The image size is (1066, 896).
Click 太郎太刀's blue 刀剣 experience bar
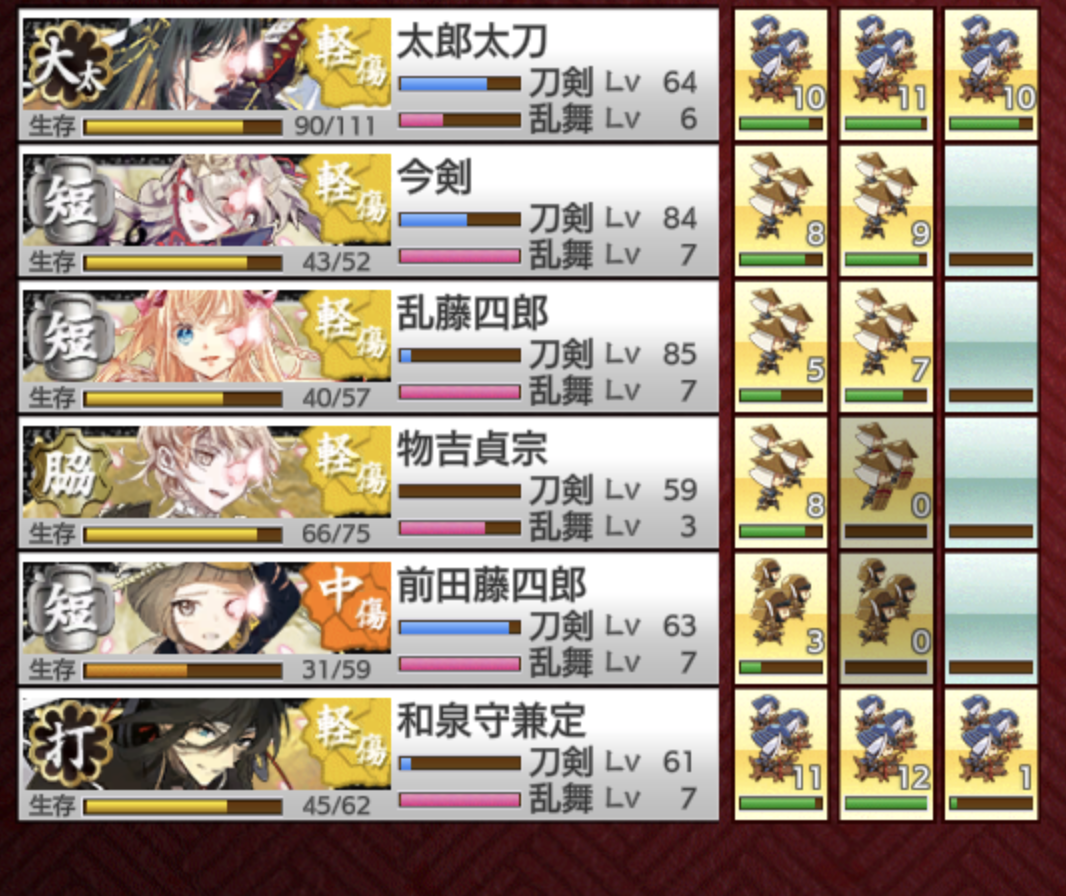tap(460, 84)
